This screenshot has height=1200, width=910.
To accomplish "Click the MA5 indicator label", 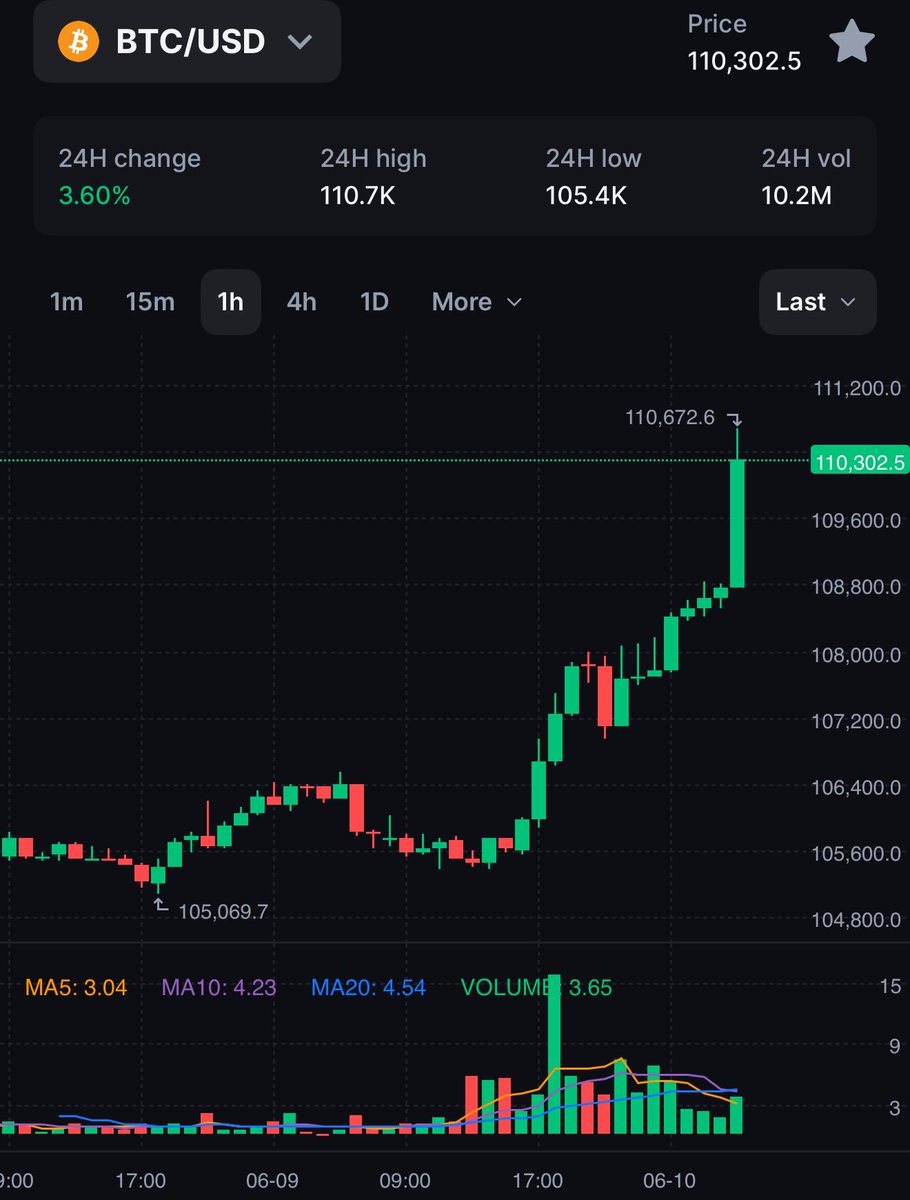I will 75,987.
